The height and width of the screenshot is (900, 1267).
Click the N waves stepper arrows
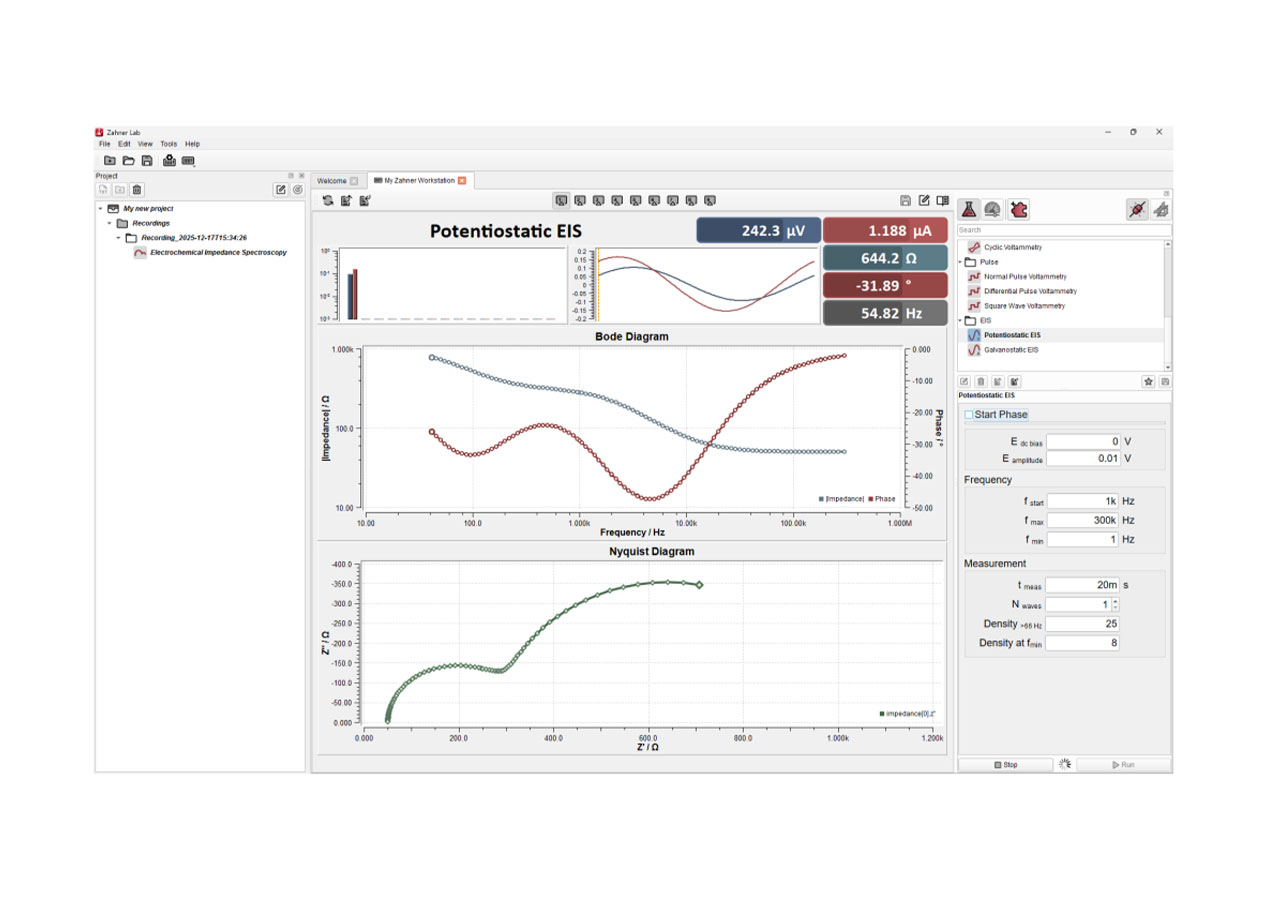[x=1115, y=604]
